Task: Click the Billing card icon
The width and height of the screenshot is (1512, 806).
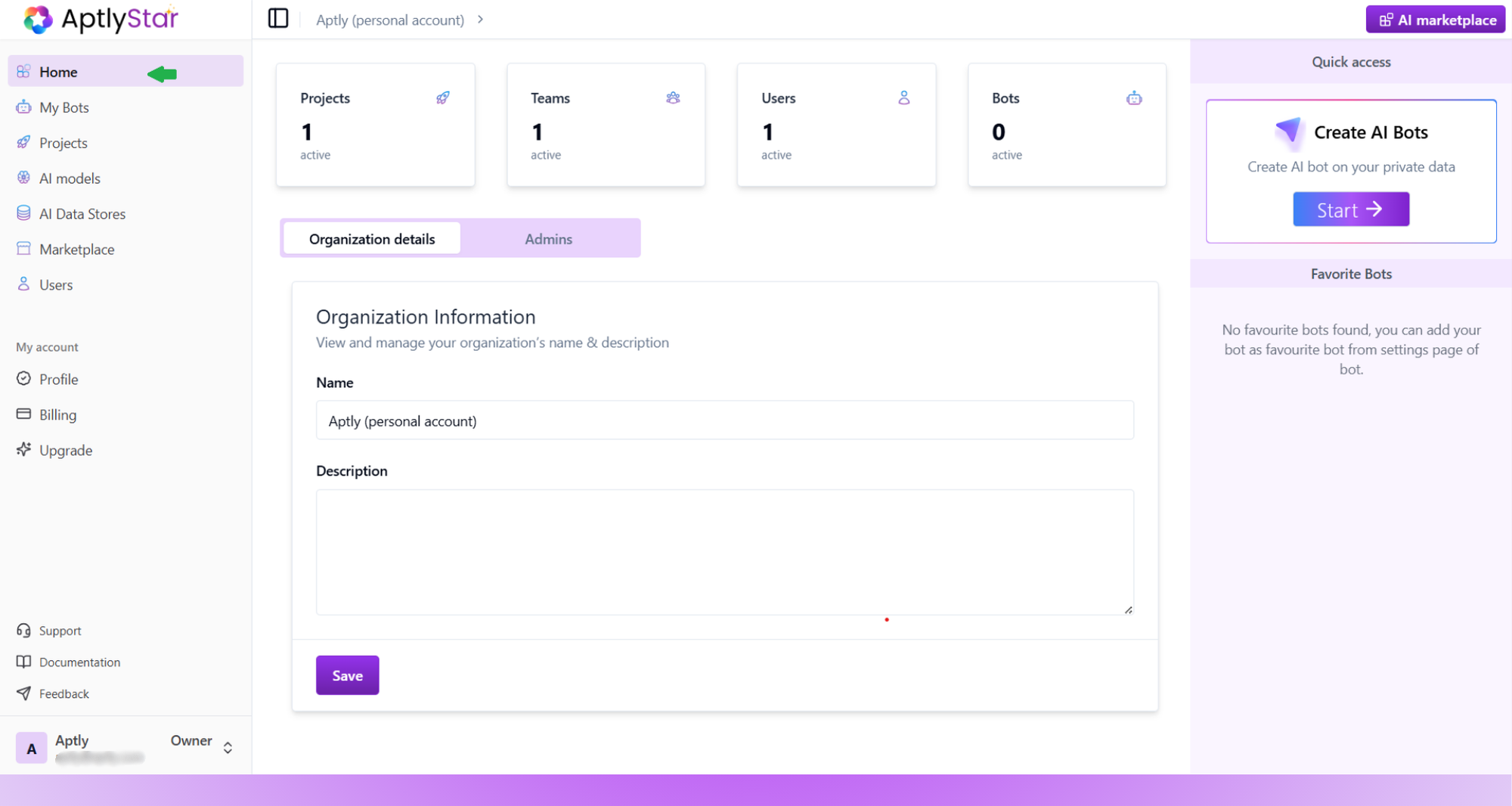Action: pos(23,414)
